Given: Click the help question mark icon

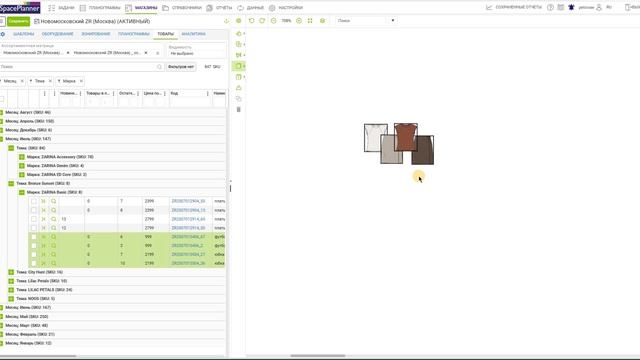Looking at the screenshot, I should click(550, 7).
